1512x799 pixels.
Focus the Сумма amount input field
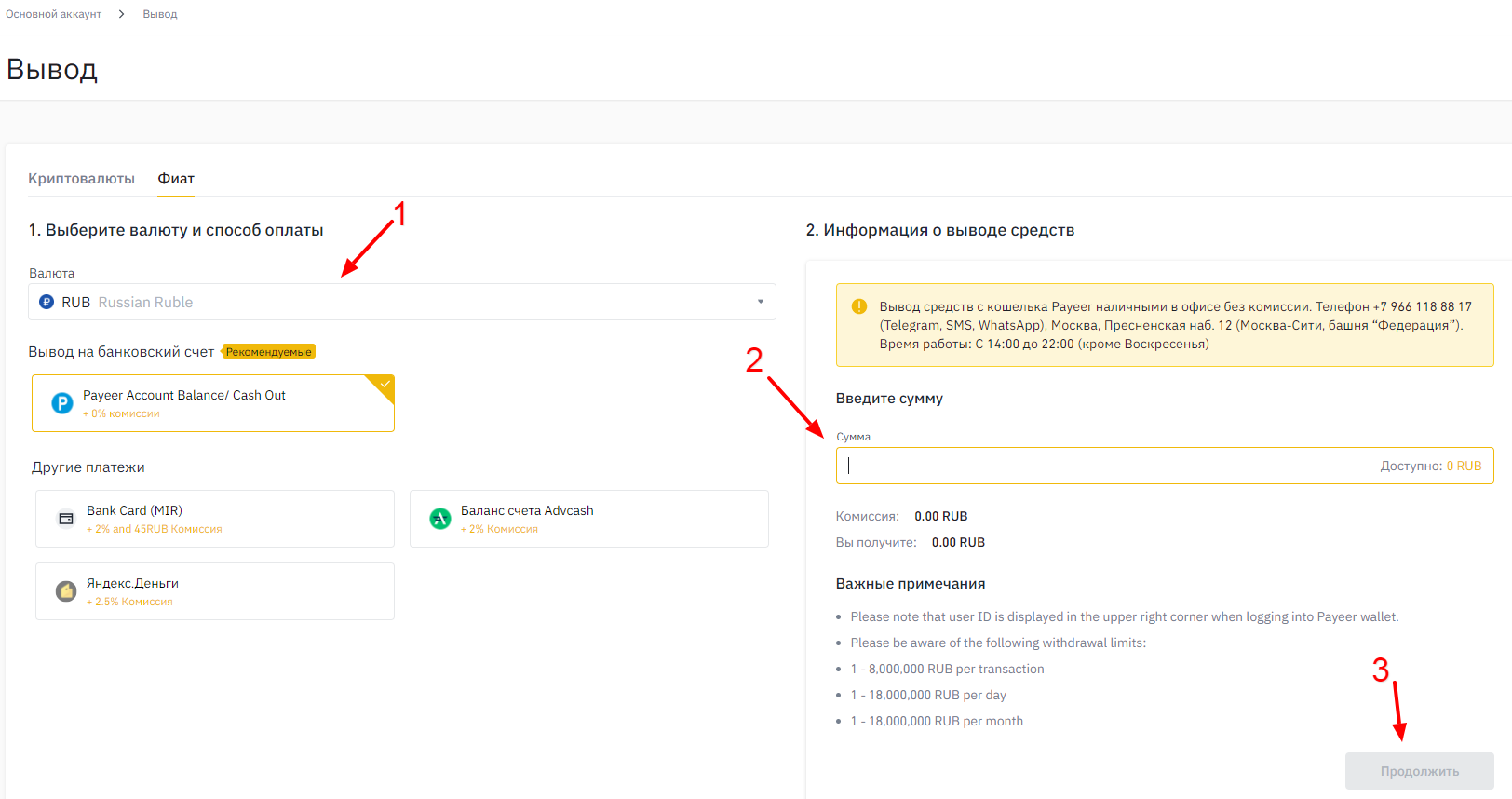click(x=1099, y=466)
